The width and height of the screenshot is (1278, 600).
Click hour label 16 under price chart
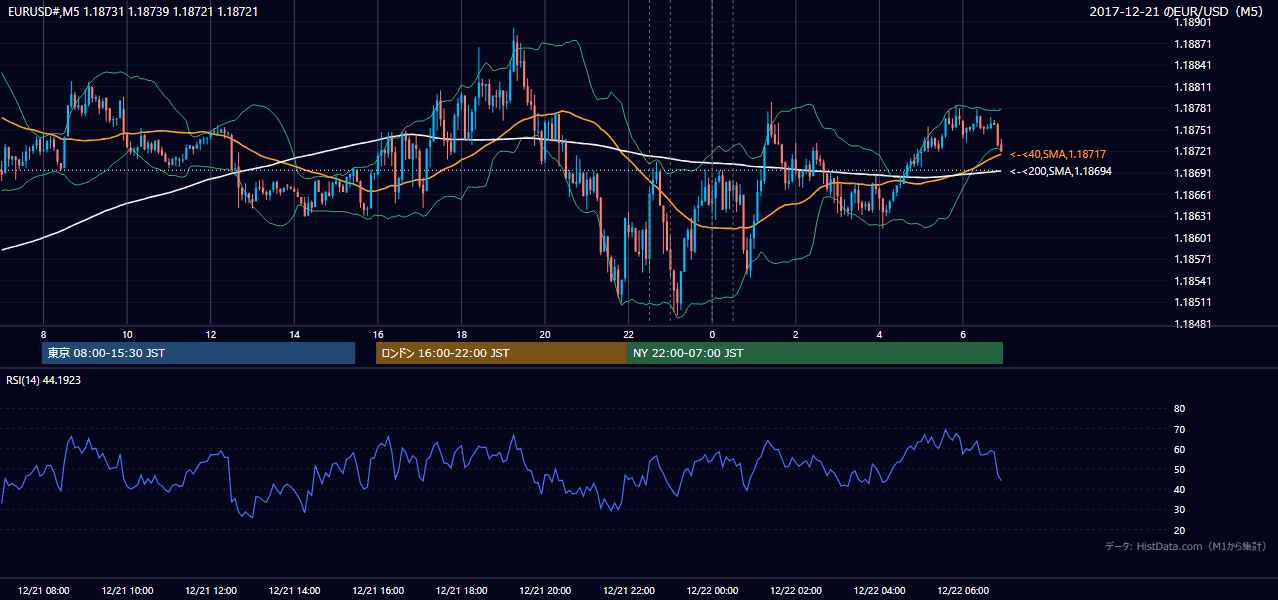tap(378, 334)
